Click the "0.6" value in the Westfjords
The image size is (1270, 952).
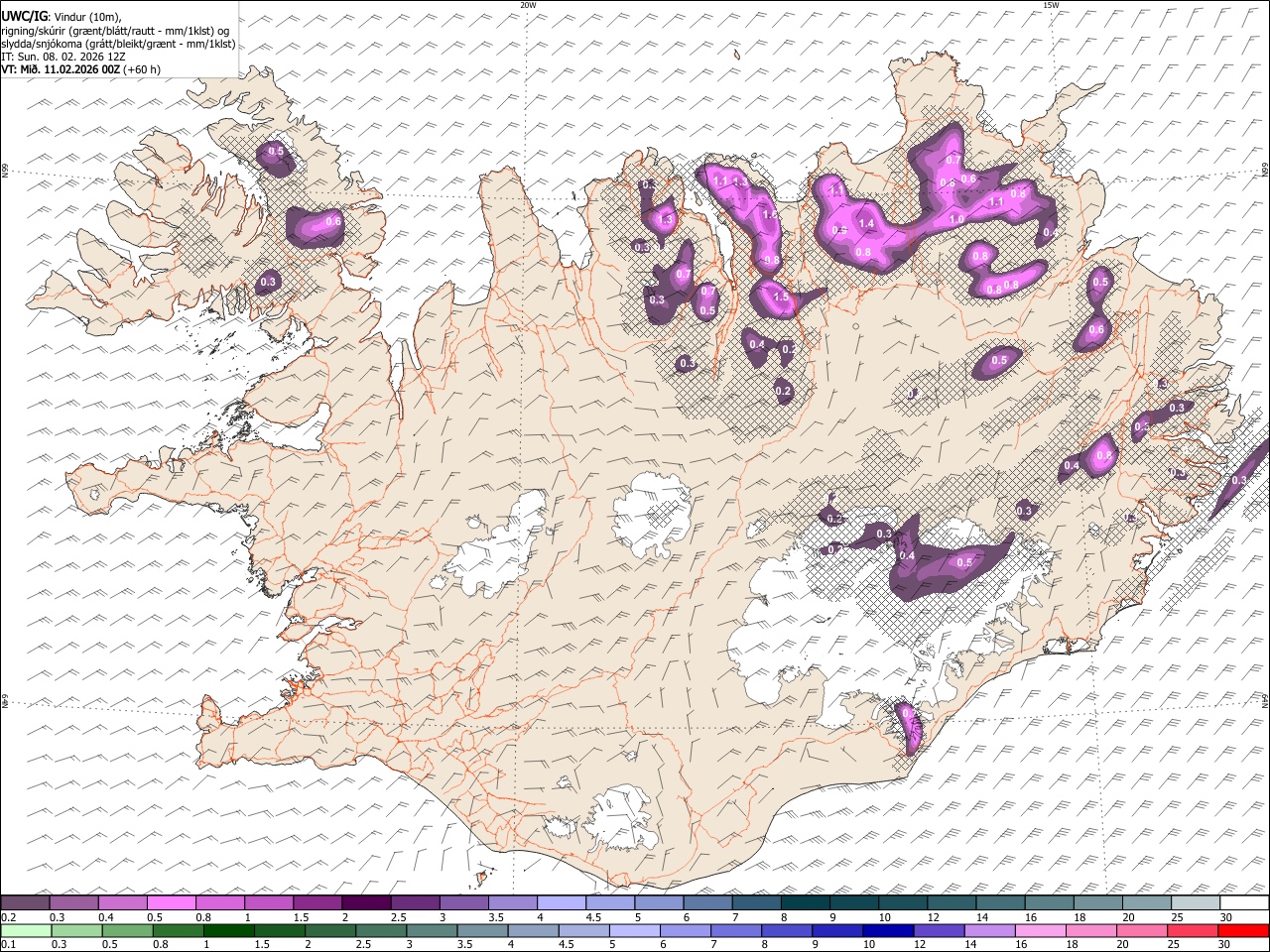tap(333, 222)
